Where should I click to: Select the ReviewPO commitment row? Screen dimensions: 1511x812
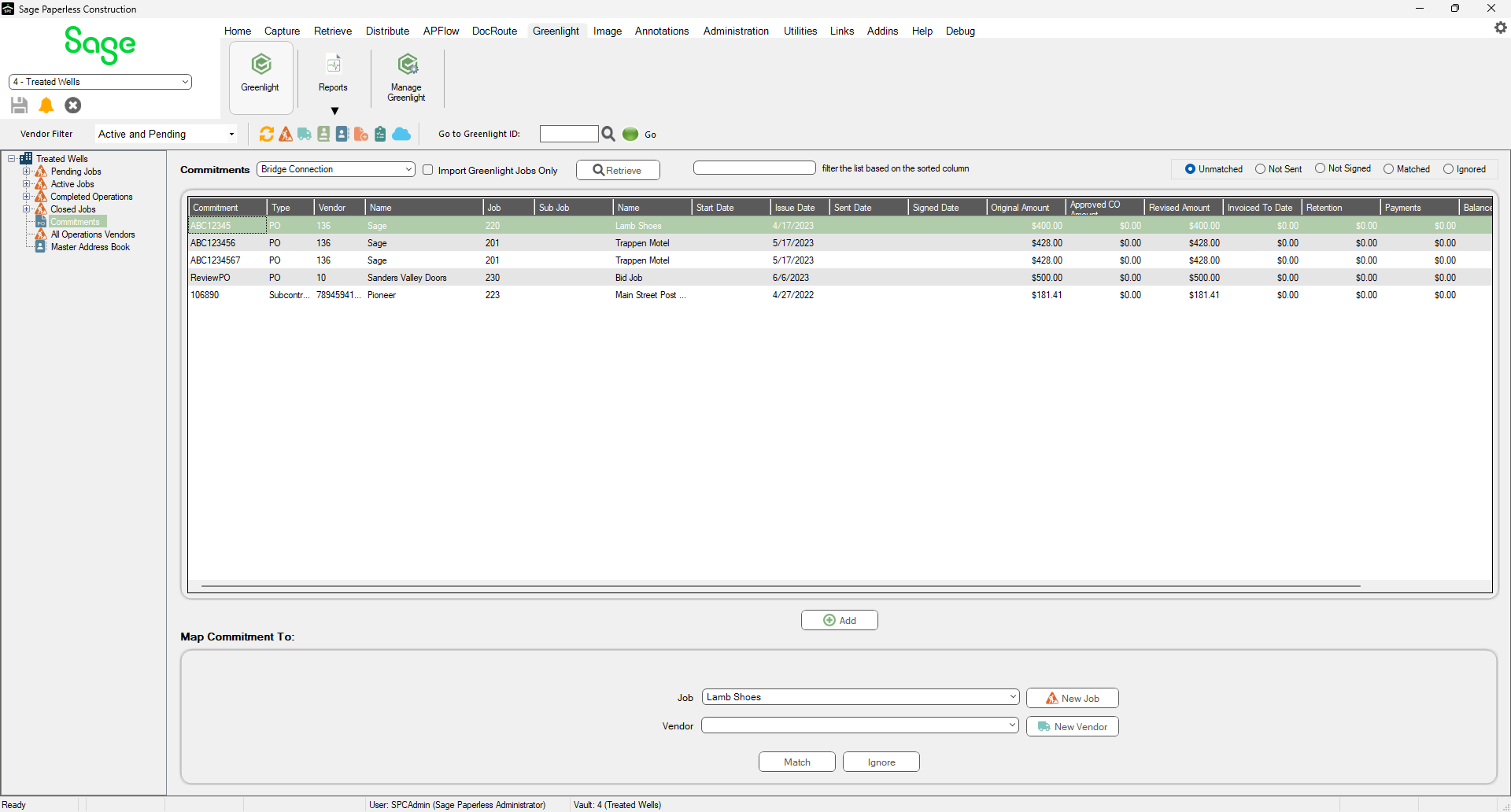840,278
